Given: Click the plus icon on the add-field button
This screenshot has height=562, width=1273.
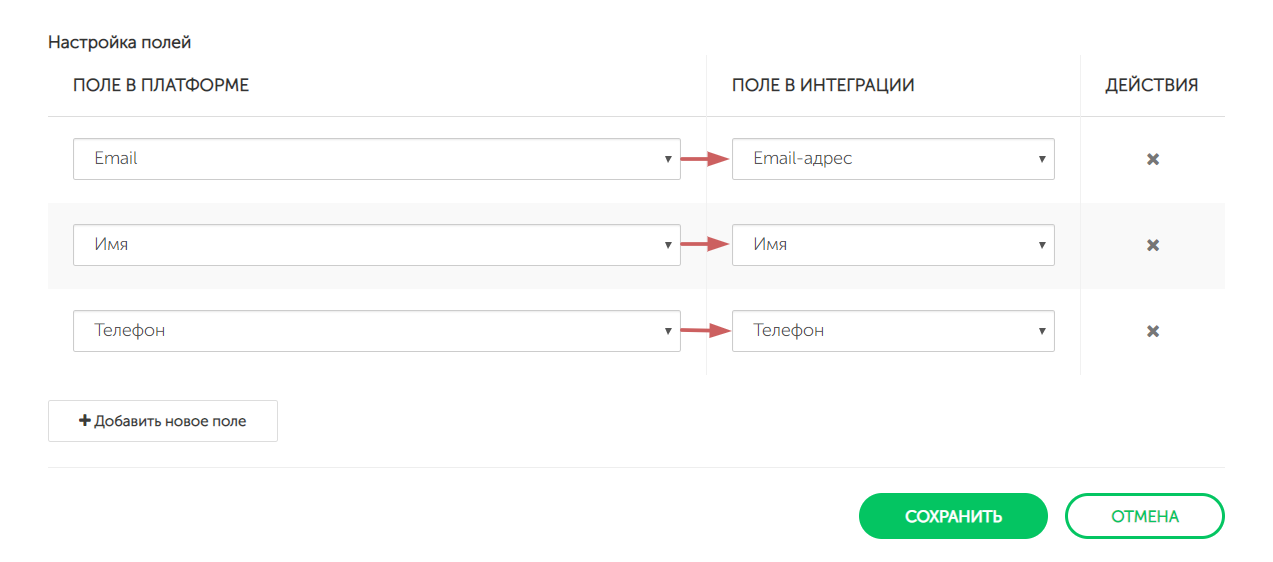Looking at the screenshot, I should click(x=85, y=421).
